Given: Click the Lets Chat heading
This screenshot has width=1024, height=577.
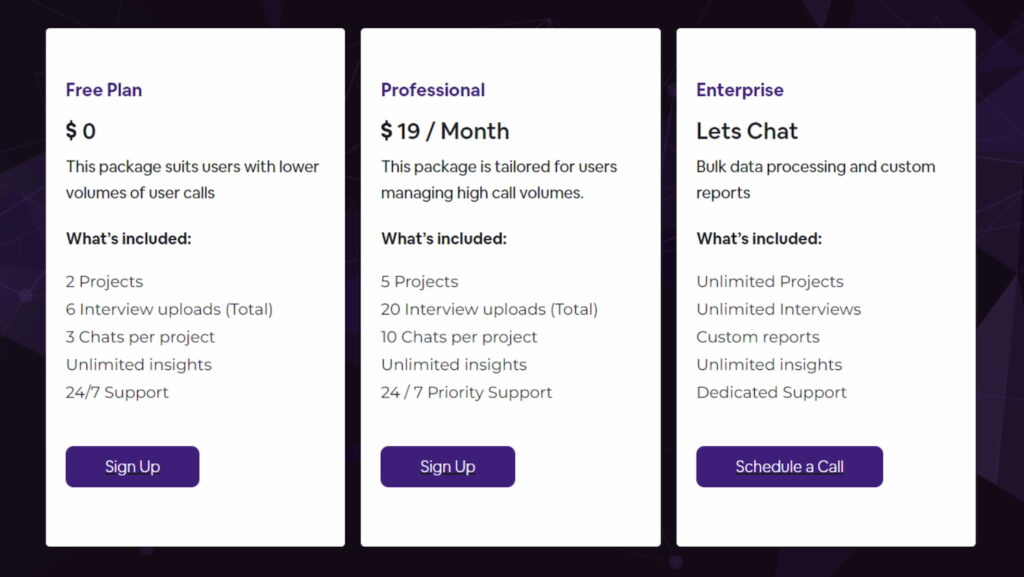Looking at the screenshot, I should (x=747, y=131).
